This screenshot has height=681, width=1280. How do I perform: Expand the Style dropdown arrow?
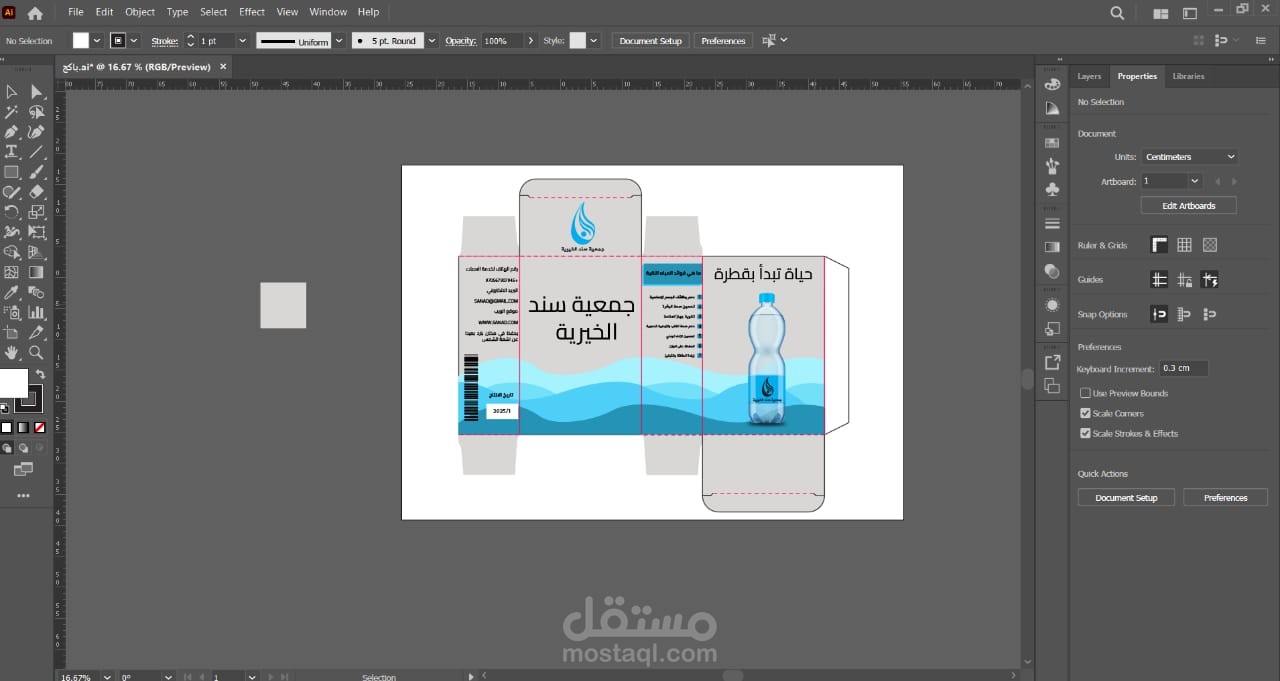point(594,41)
